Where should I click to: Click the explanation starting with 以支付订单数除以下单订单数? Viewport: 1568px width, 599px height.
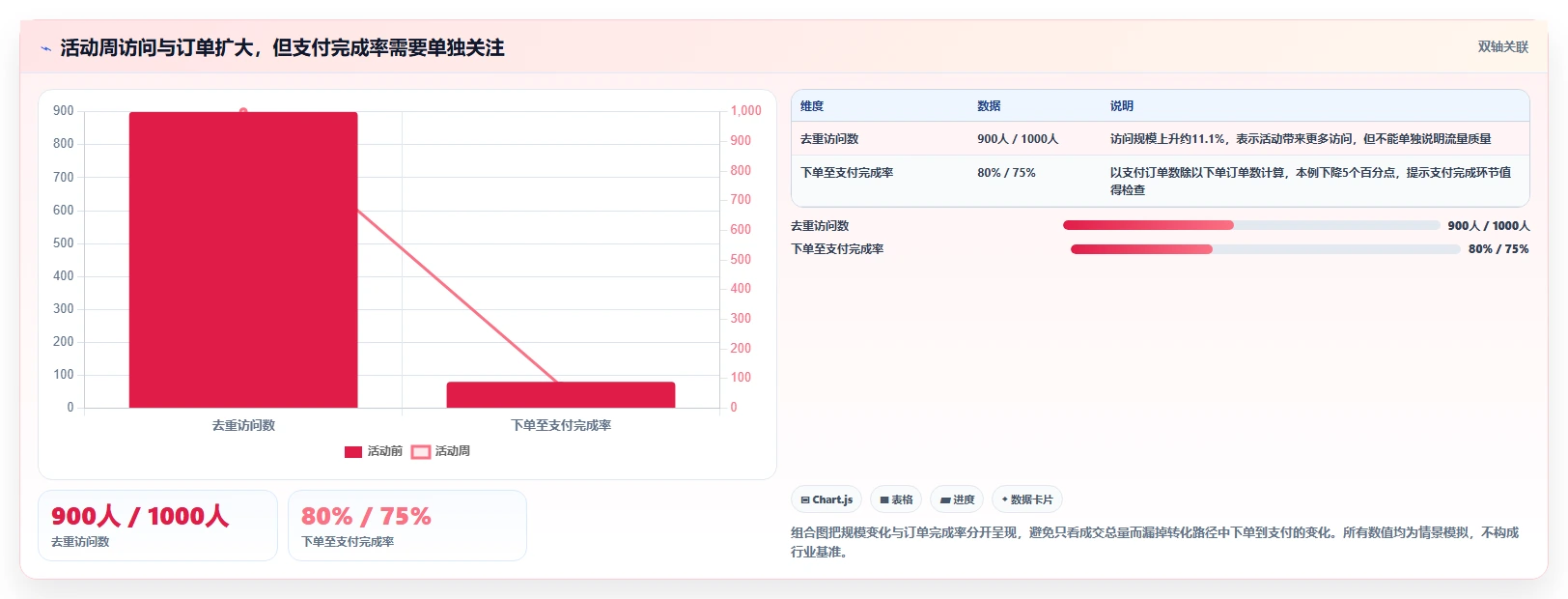[1311, 181]
